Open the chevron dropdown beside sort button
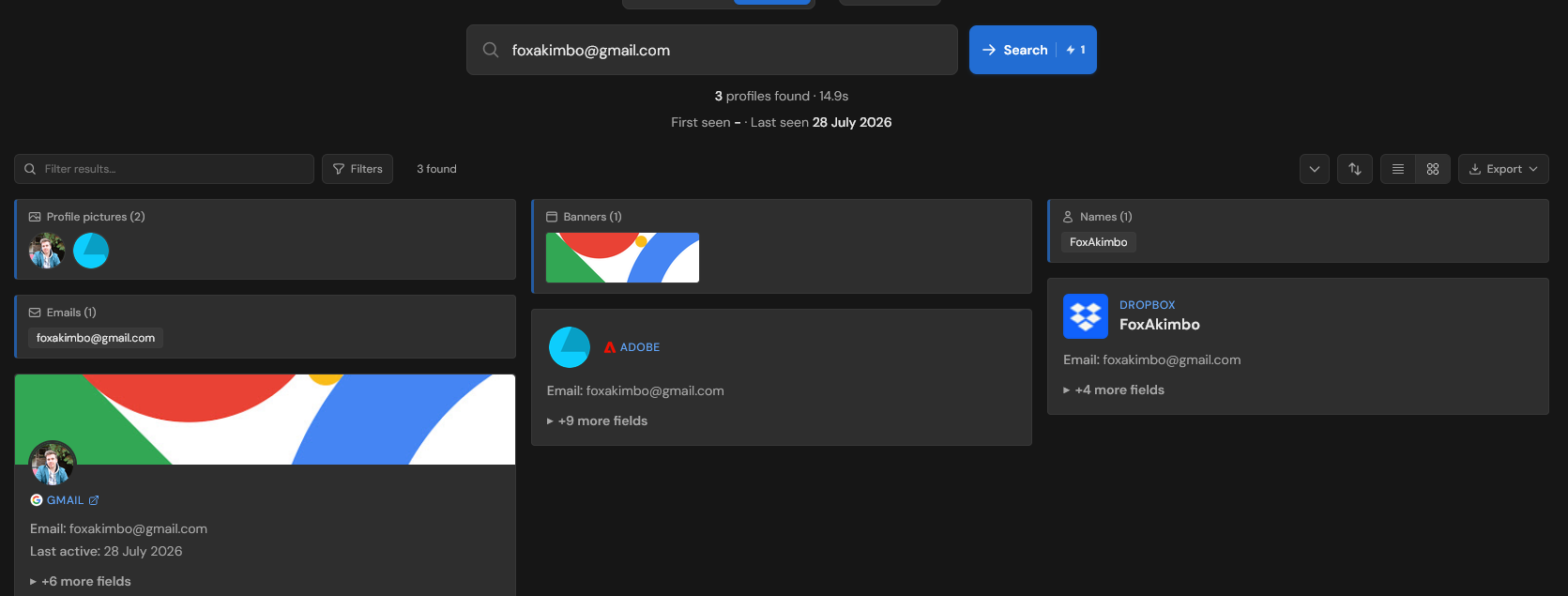Image resolution: width=1568 pixels, height=596 pixels. click(1315, 169)
